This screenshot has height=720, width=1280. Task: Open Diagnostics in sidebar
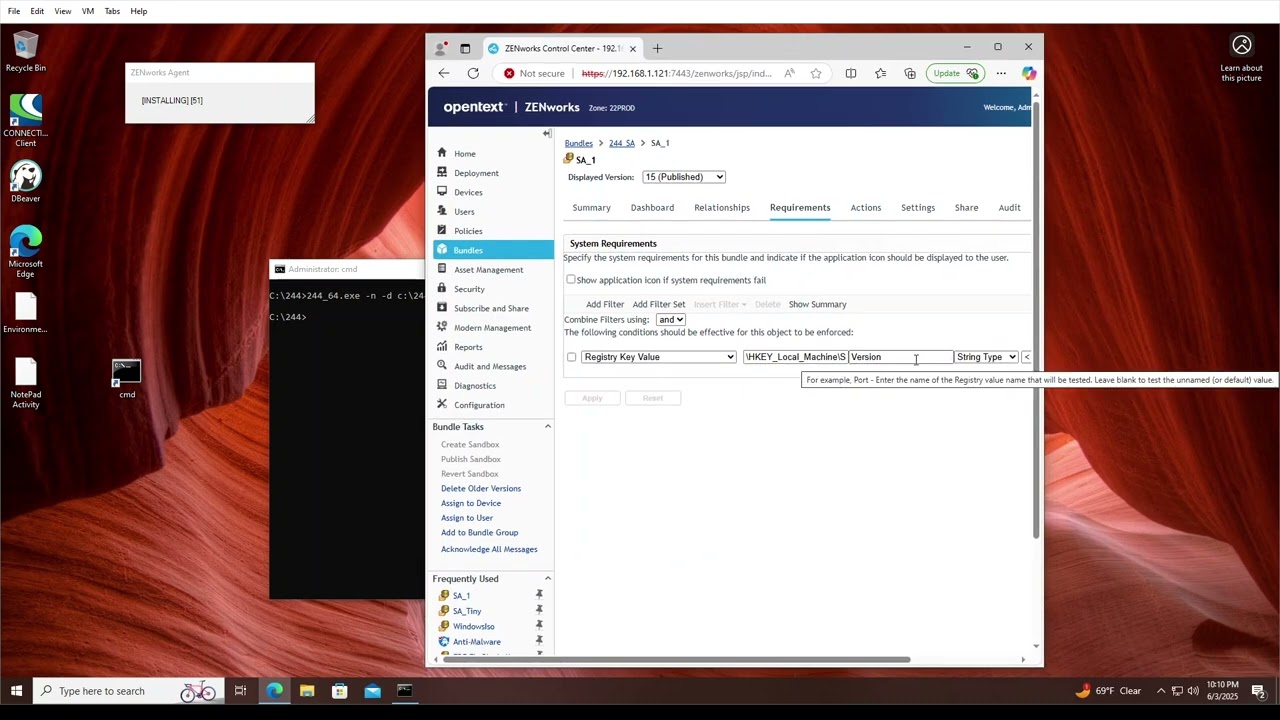pyautogui.click(x=474, y=386)
